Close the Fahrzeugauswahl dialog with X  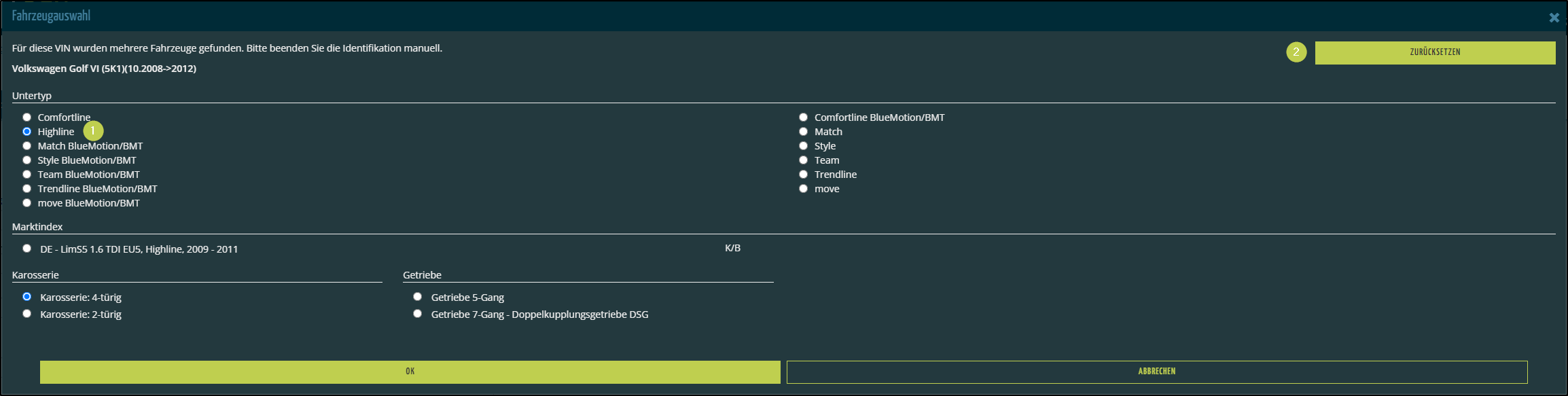[x=1554, y=18]
